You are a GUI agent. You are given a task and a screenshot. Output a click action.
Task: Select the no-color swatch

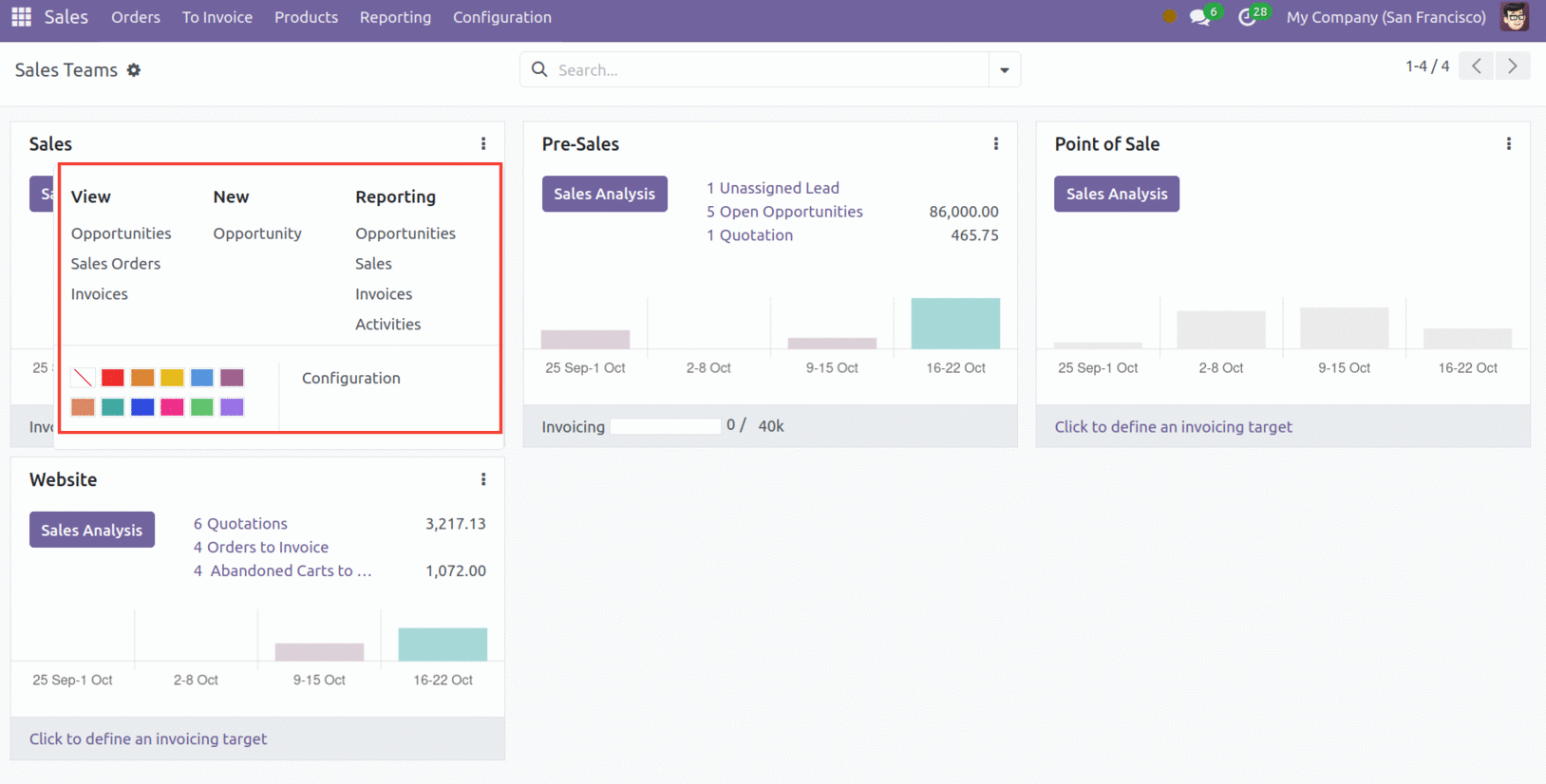point(83,378)
